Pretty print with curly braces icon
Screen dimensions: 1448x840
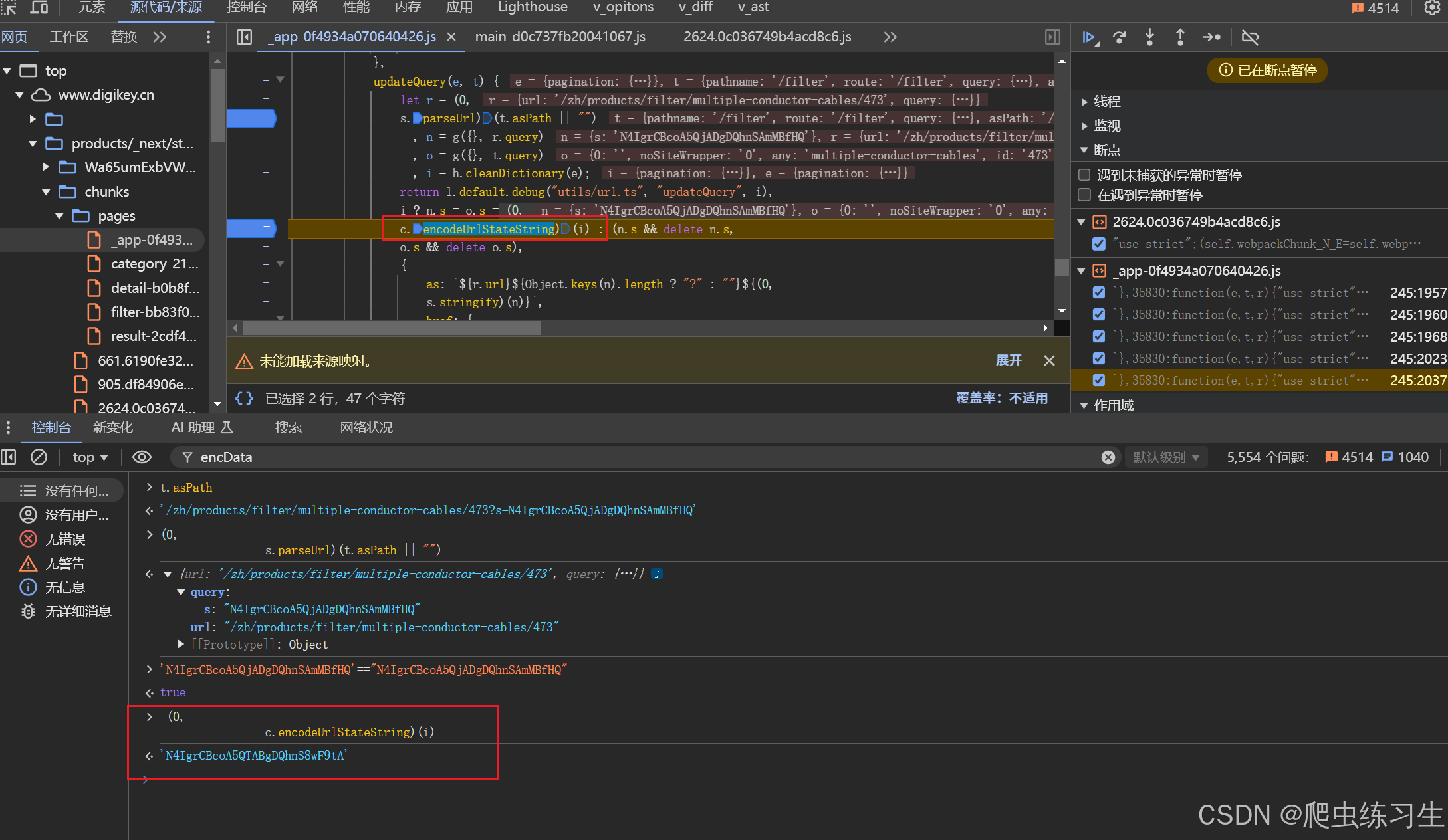point(244,398)
